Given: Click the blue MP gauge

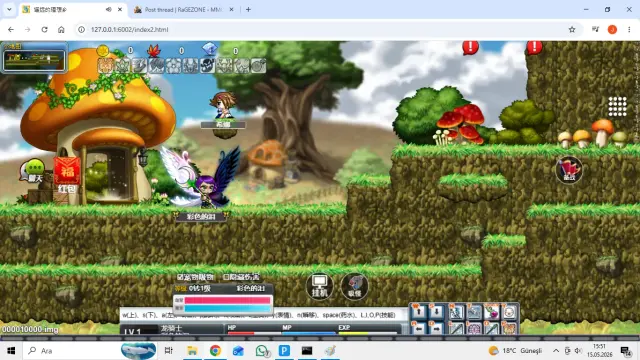Looking at the screenshot, I should pos(309,333).
